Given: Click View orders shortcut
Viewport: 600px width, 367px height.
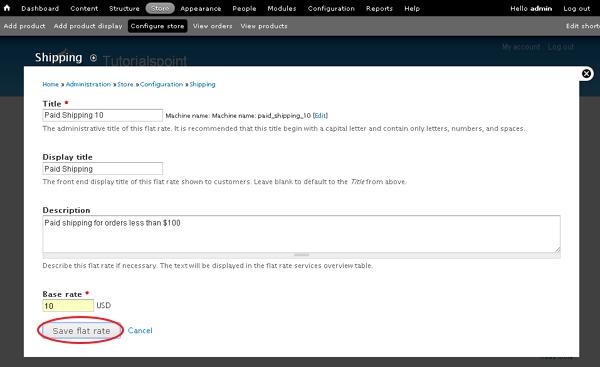Looking at the screenshot, I should [213, 26].
